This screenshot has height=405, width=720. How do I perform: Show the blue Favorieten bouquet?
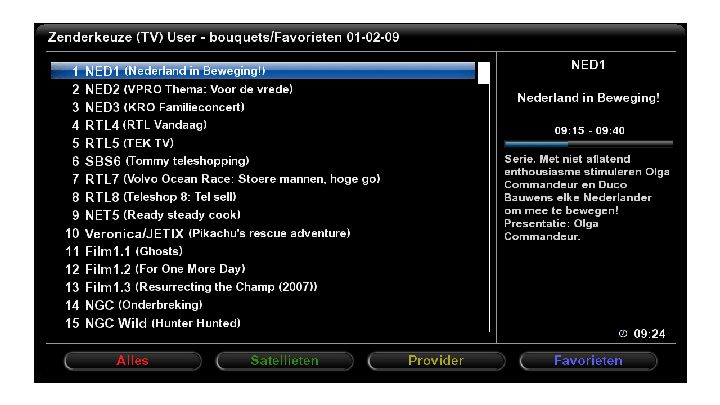point(588,360)
